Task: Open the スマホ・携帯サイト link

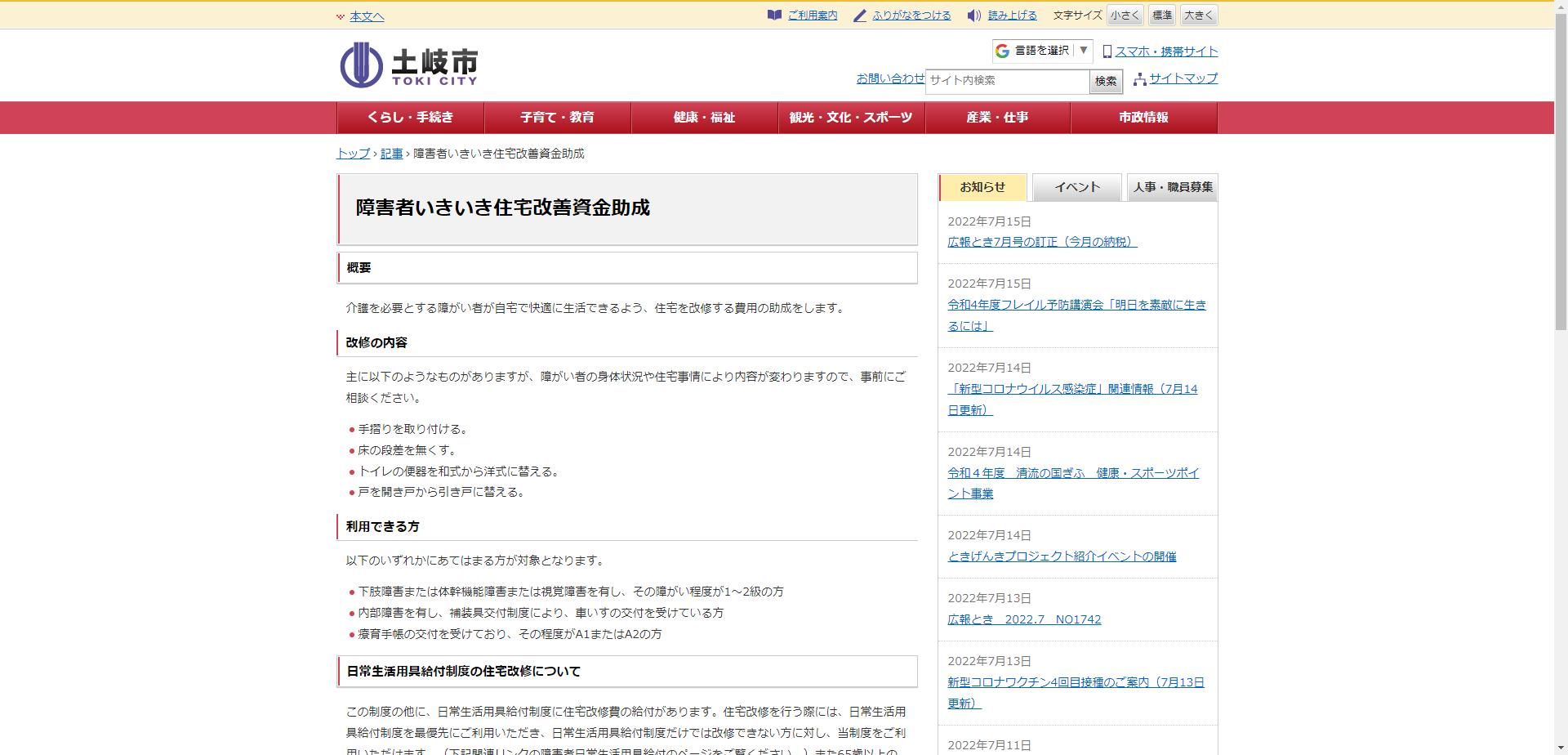Action: pyautogui.click(x=1166, y=51)
